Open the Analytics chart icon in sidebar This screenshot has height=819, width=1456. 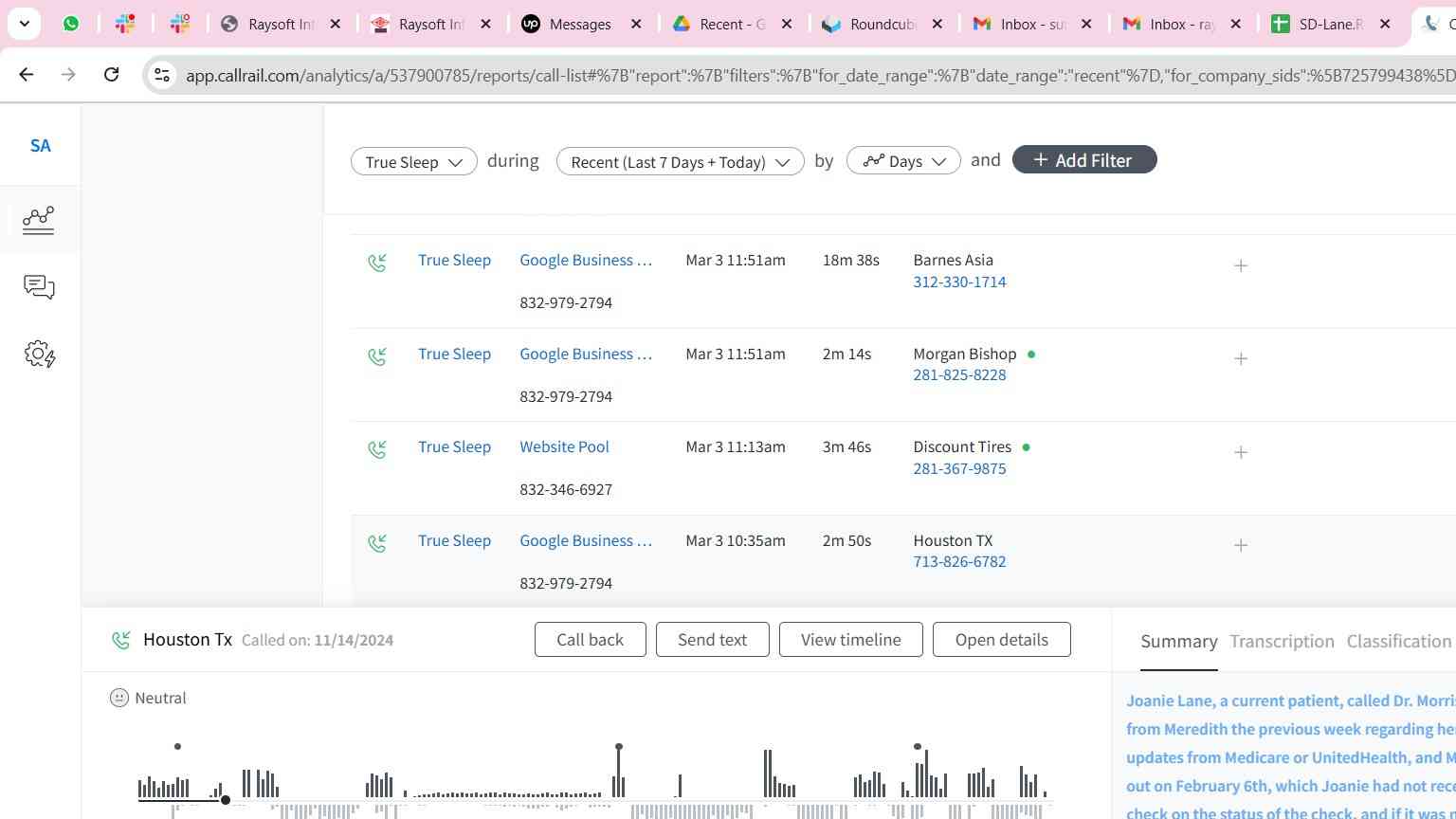[39, 220]
